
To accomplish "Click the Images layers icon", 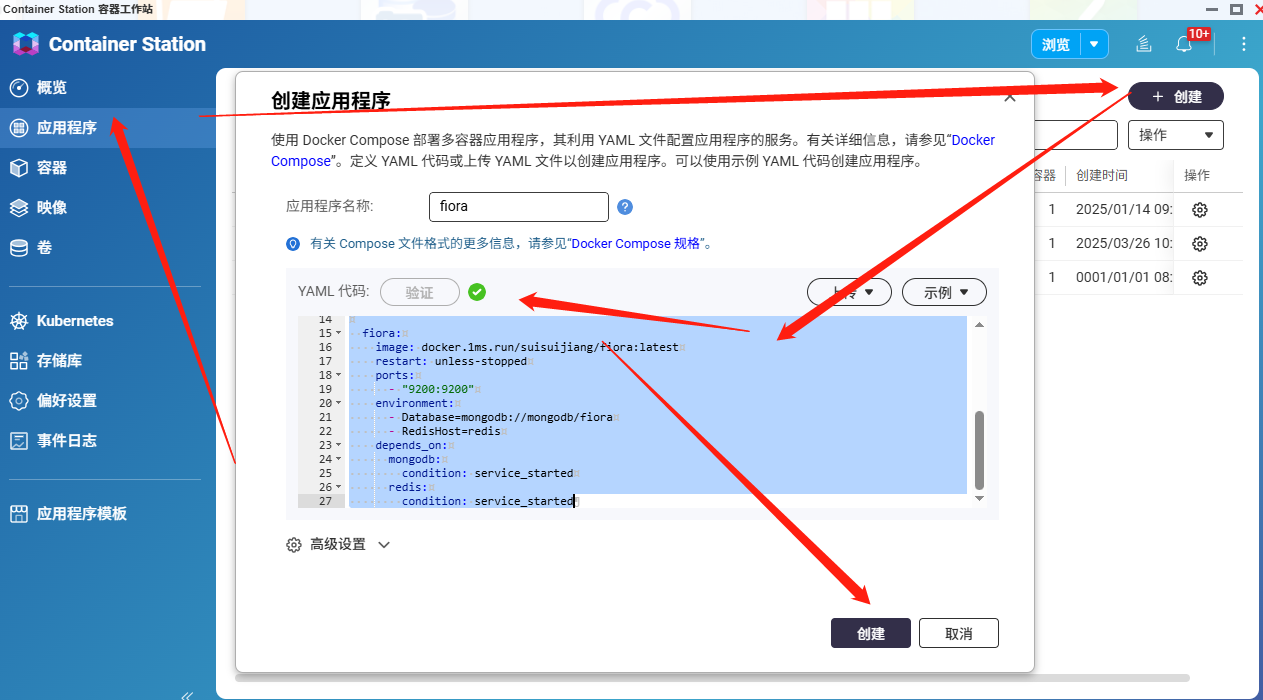I will pyautogui.click(x=19, y=208).
